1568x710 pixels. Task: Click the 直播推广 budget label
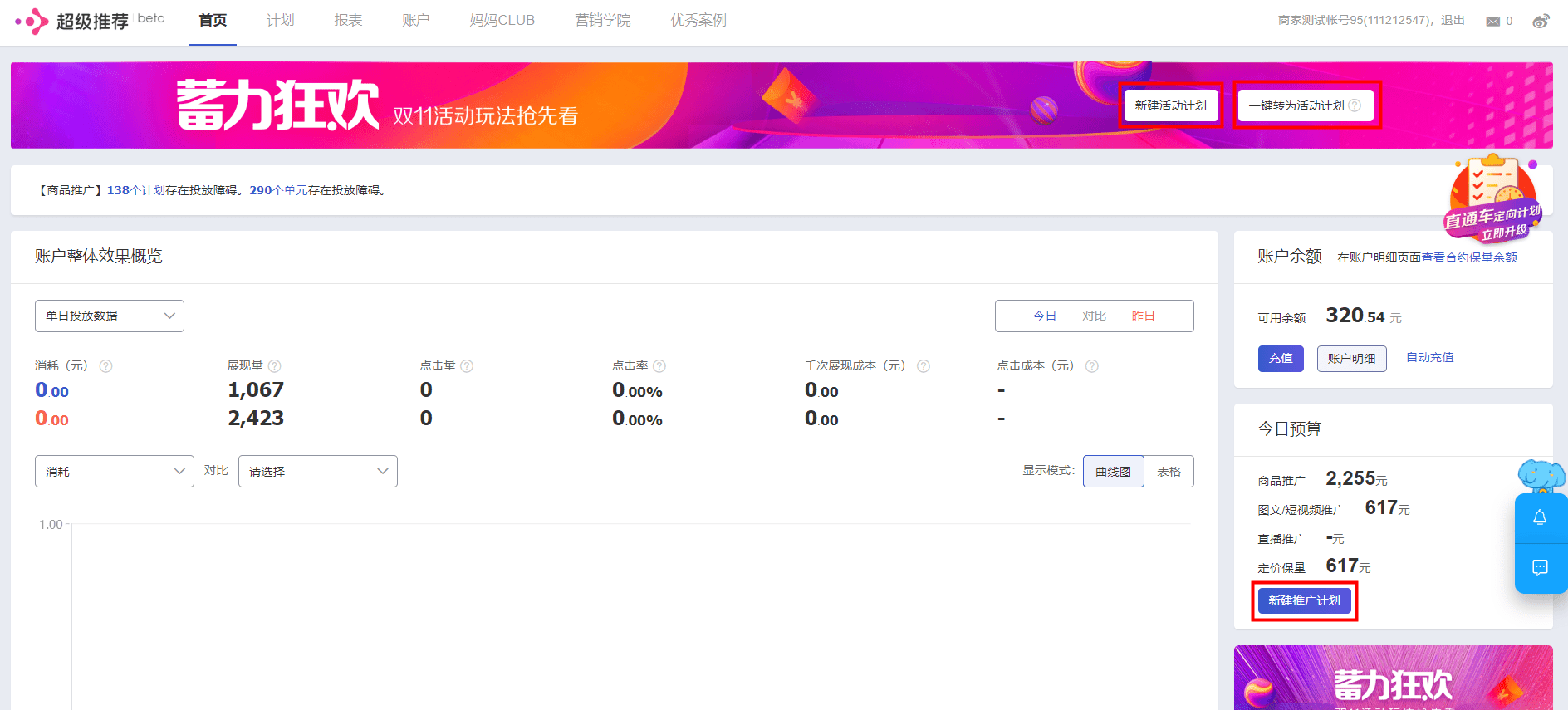coord(1281,539)
